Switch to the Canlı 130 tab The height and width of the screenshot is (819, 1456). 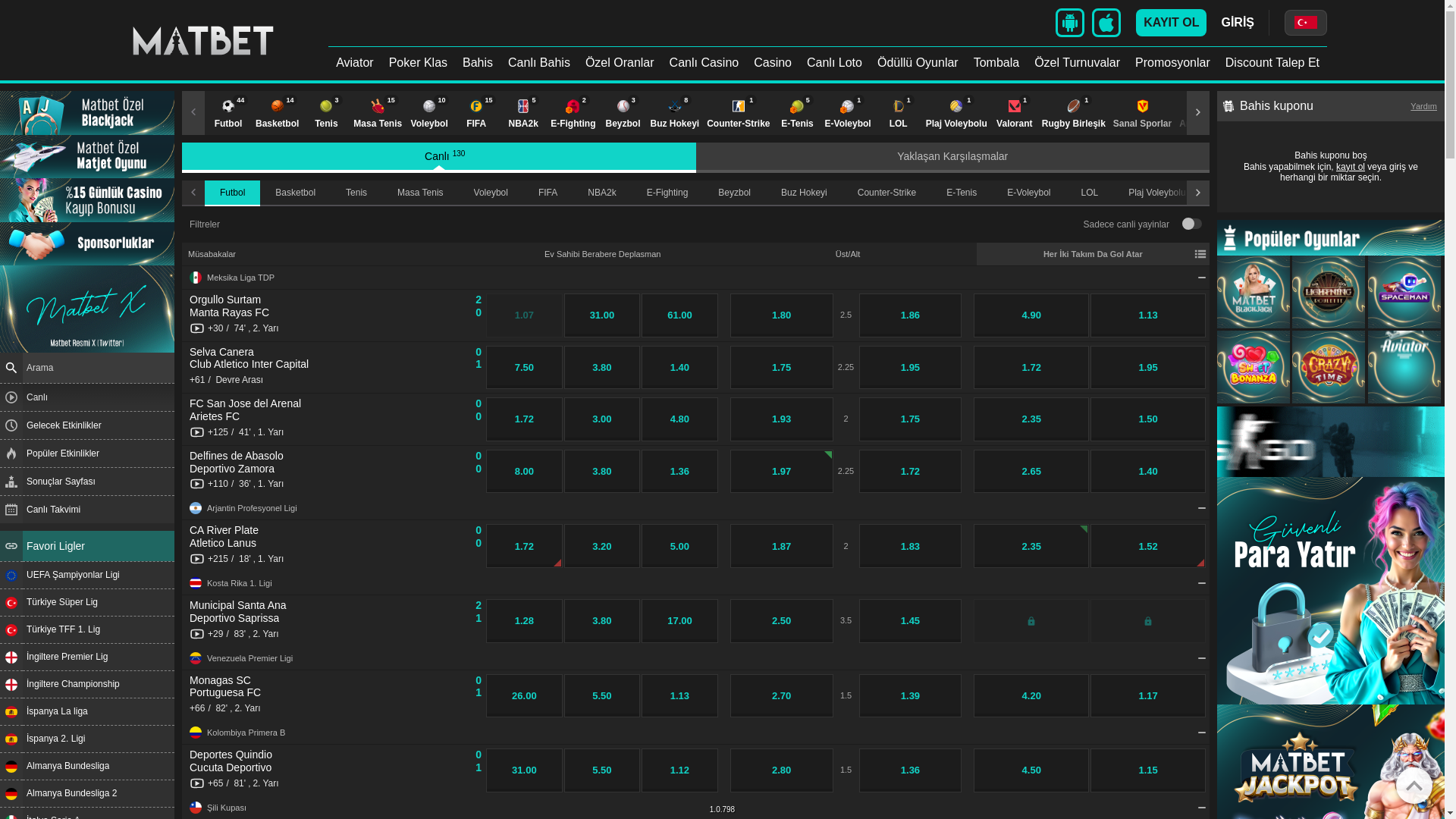[439, 157]
